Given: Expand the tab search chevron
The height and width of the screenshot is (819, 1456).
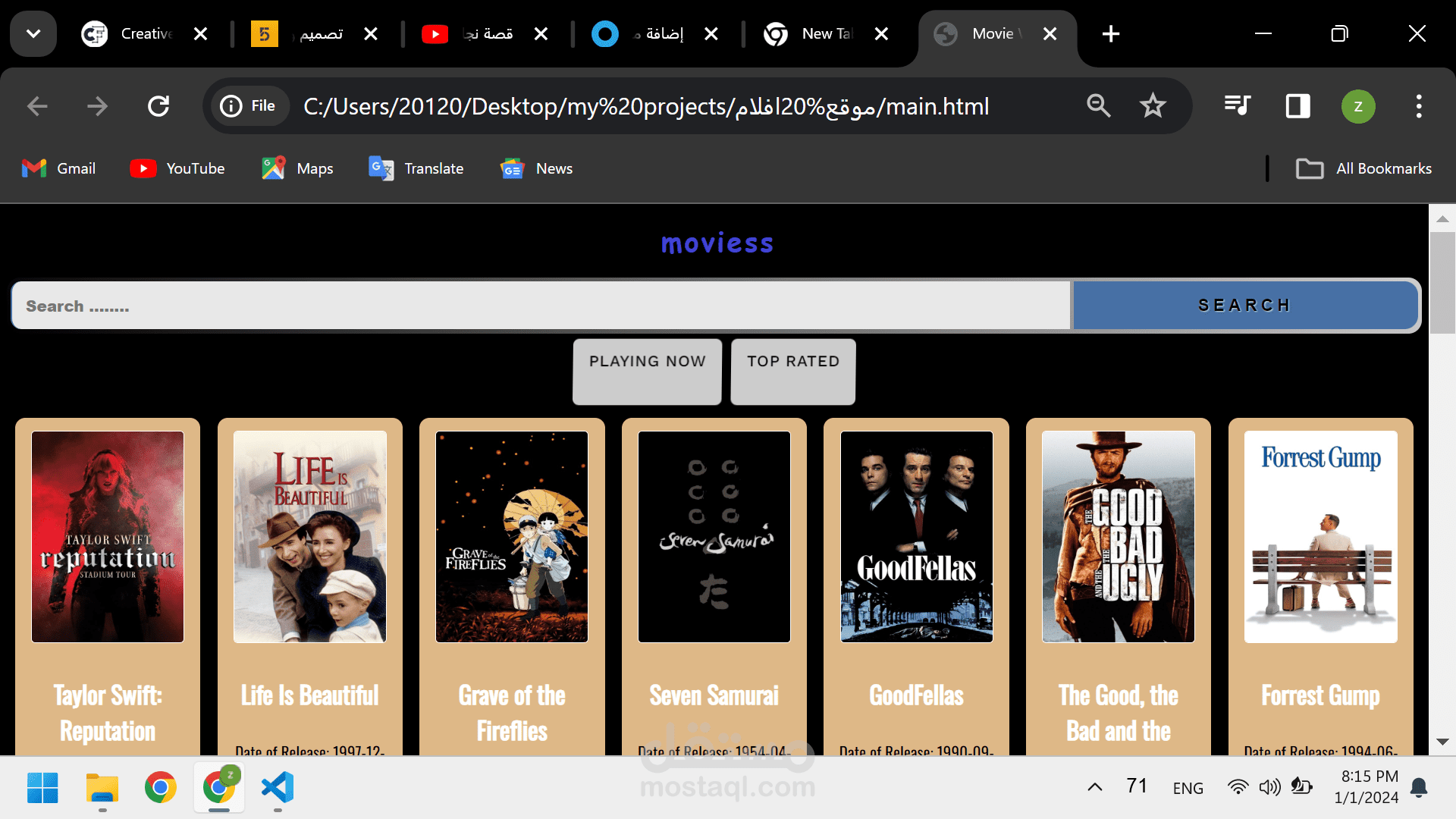Looking at the screenshot, I should click(x=33, y=33).
